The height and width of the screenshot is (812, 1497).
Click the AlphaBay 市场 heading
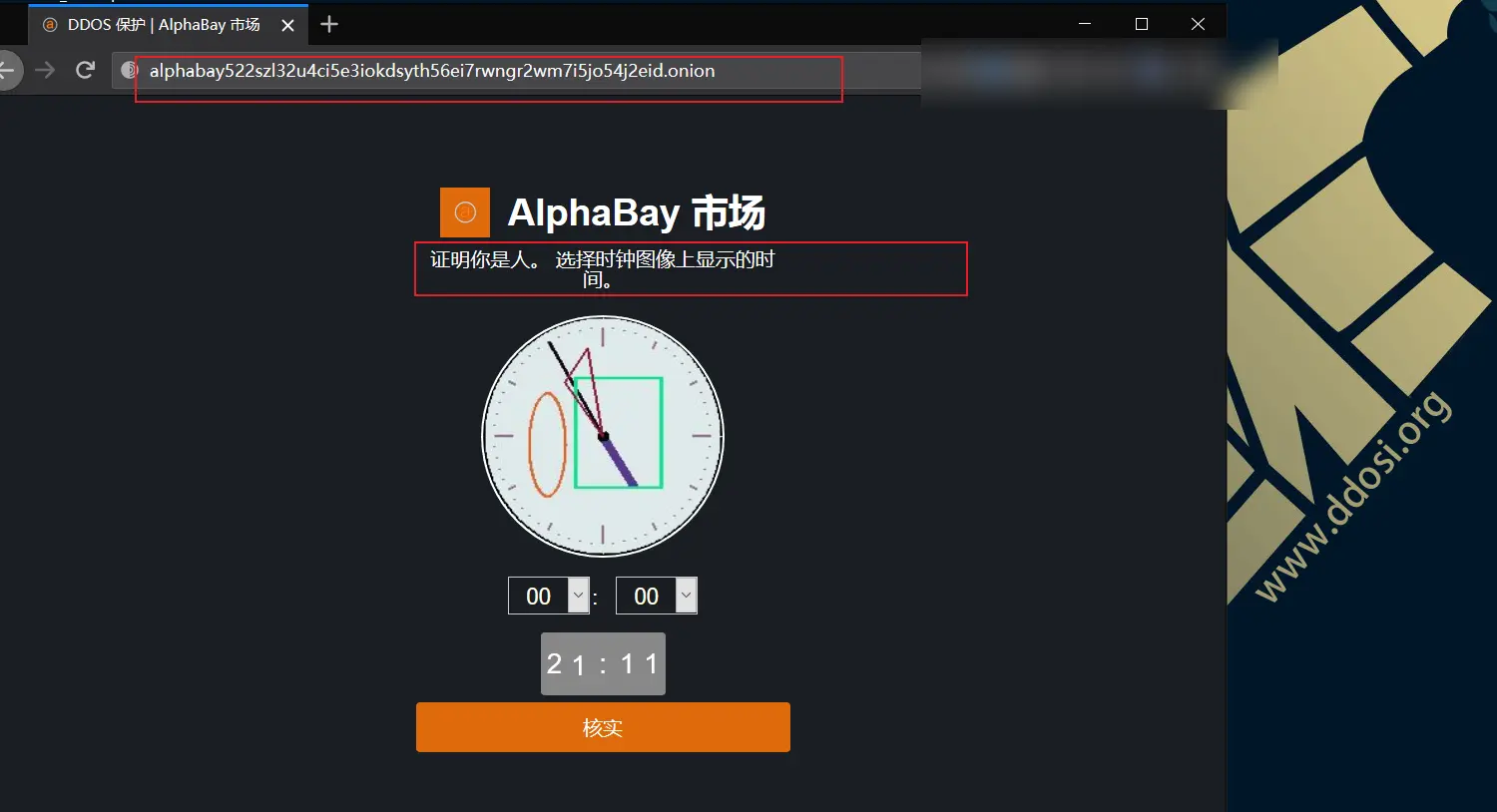pos(637,212)
